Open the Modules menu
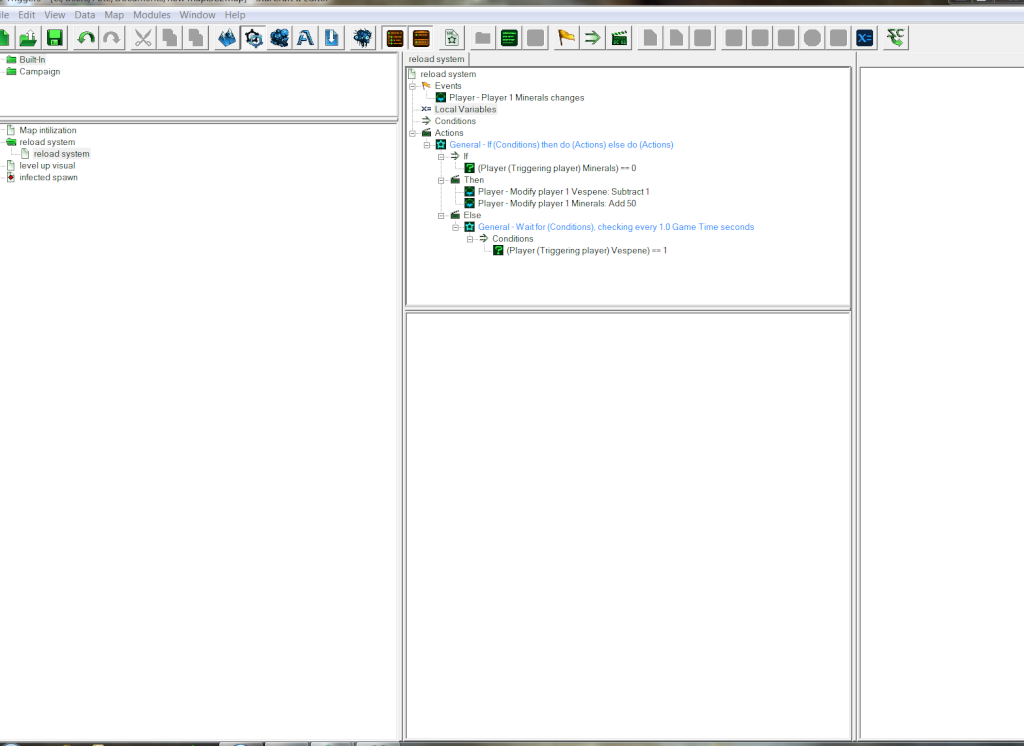This screenshot has width=1024, height=746. coord(152,14)
